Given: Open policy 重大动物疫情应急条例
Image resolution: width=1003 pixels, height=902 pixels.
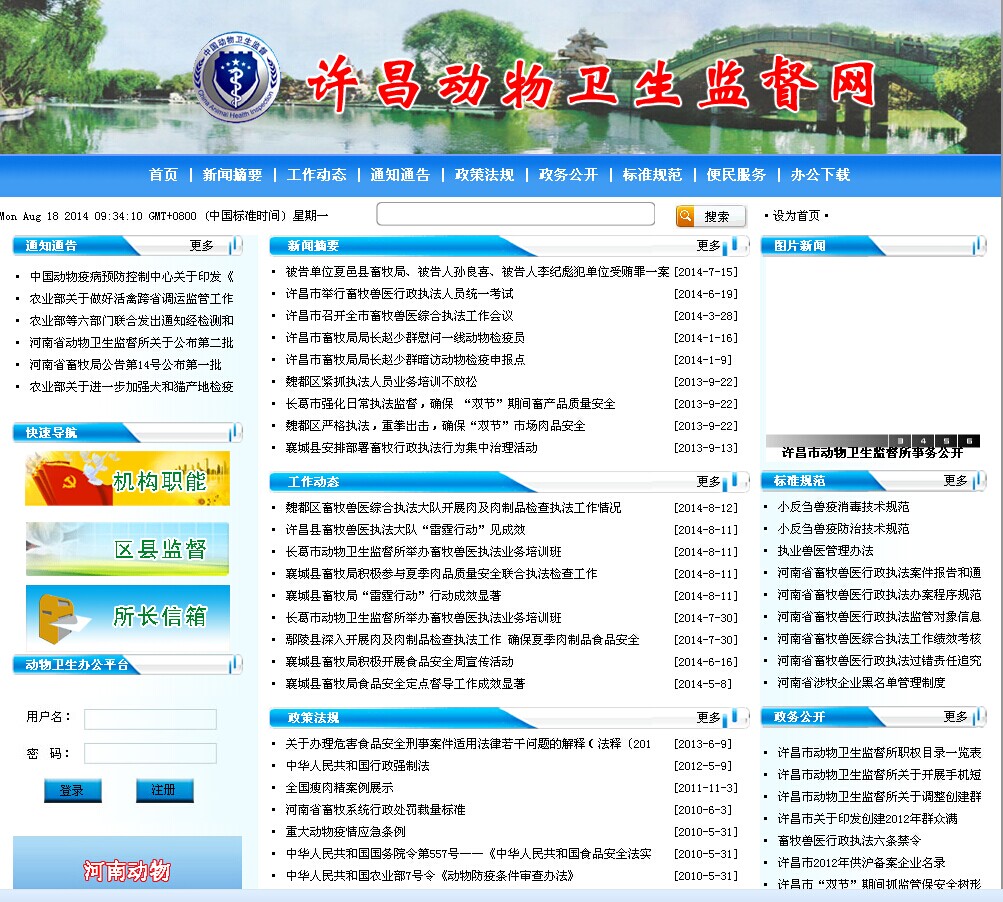Looking at the screenshot, I should [345, 832].
